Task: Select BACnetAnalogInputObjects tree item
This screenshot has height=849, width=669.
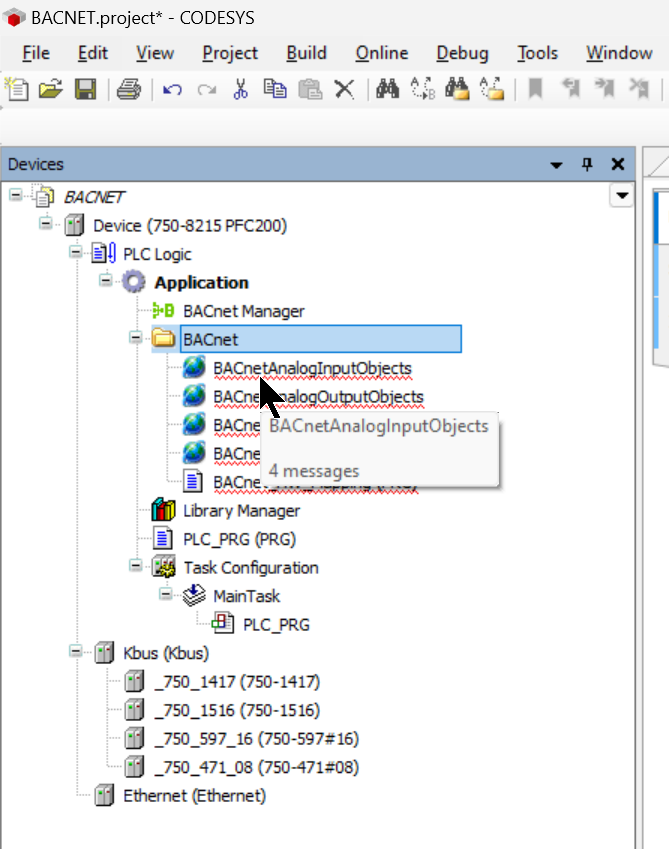Action: pyautogui.click(x=312, y=368)
